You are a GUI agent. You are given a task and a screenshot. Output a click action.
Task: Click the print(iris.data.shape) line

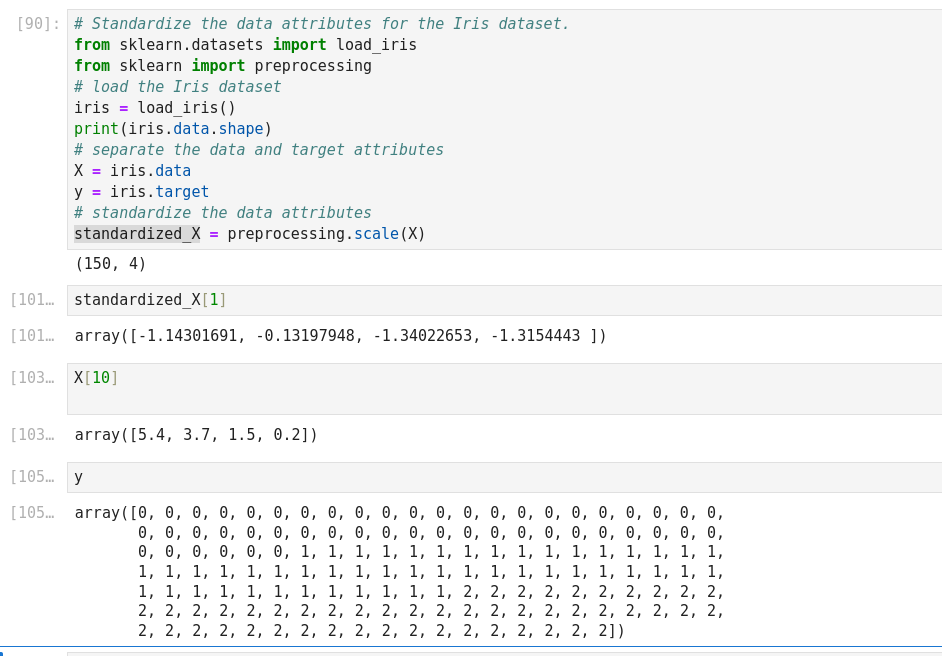click(x=173, y=129)
